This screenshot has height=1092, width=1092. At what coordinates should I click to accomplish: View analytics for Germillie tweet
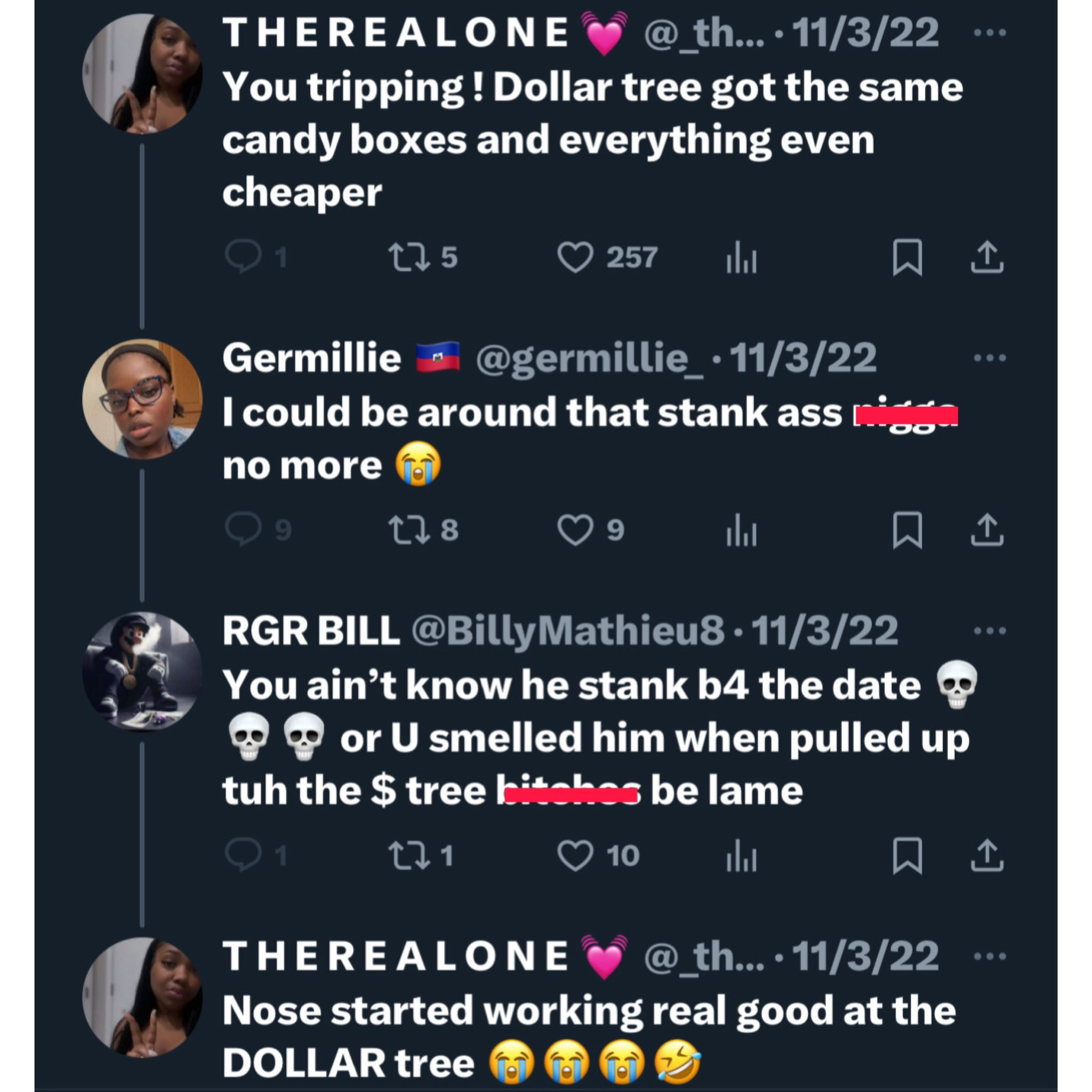(741, 529)
